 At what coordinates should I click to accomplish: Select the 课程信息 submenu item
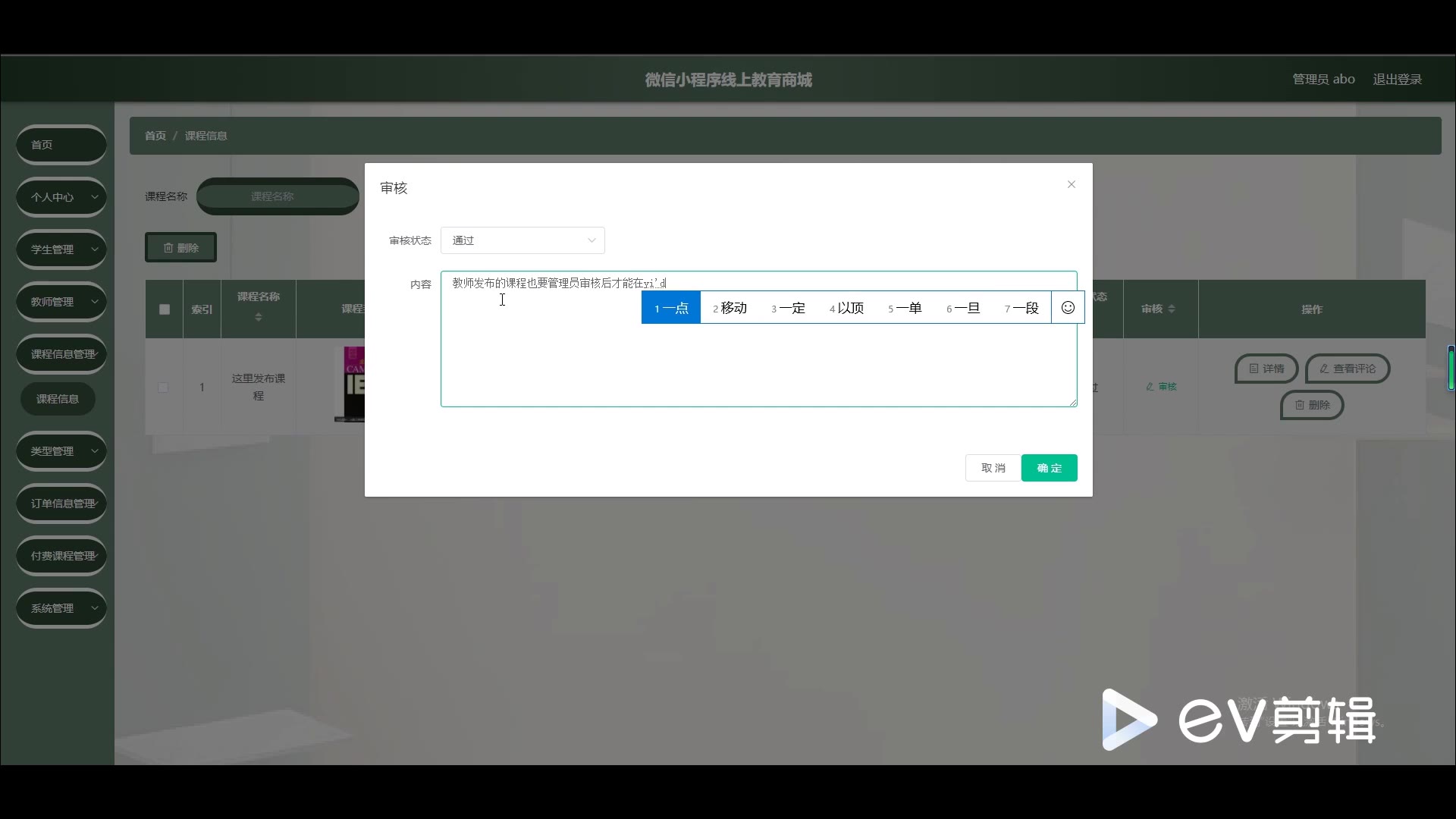click(58, 399)
